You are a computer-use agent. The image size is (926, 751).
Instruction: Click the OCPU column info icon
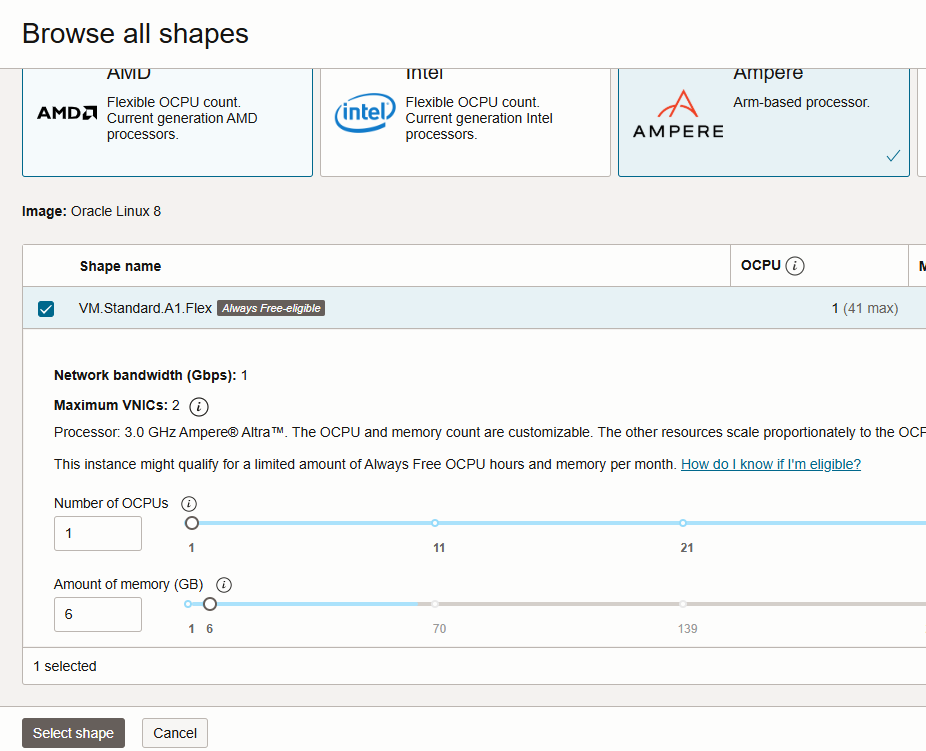(795, 266)
